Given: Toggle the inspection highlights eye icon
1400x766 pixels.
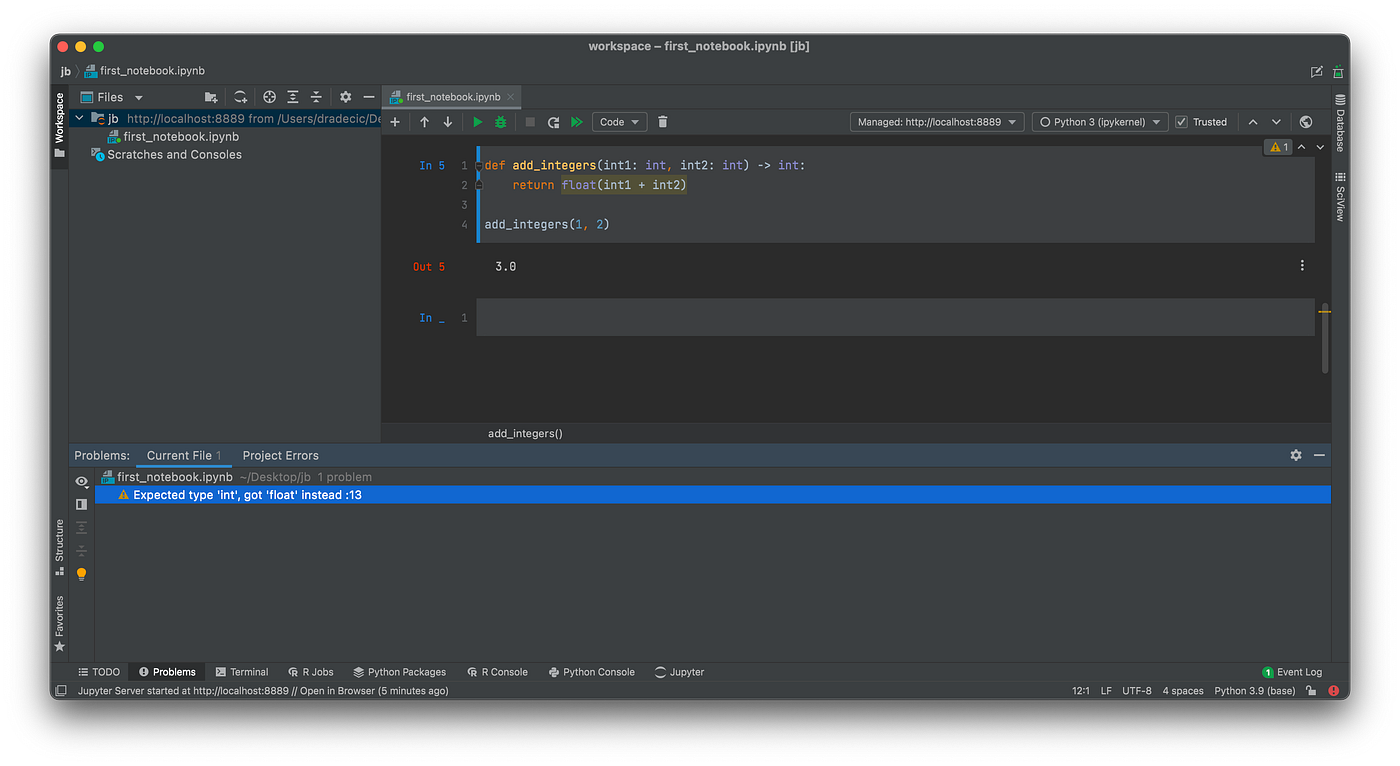Looking at the screenshot, I should (x=81, y=481).
